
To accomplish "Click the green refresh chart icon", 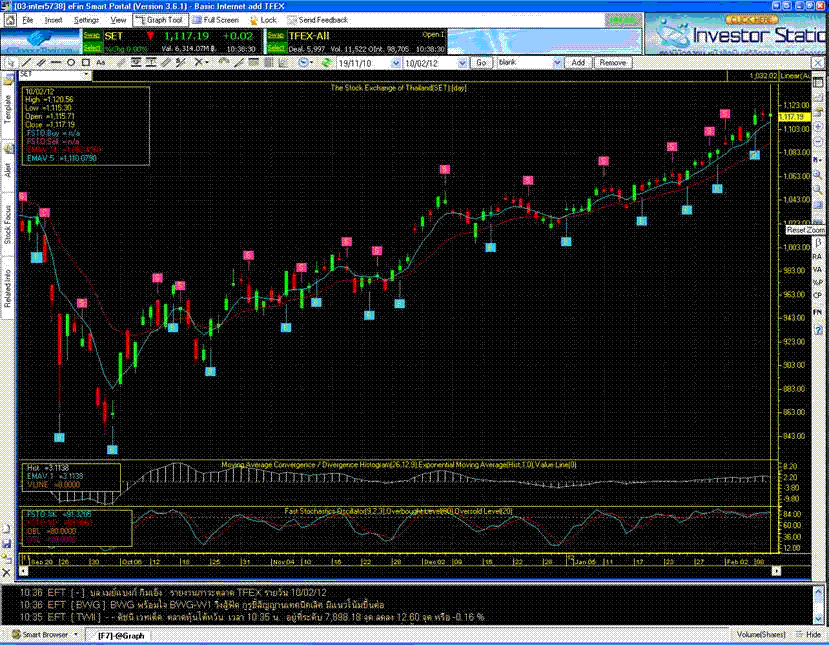I will tap(327, 63).
